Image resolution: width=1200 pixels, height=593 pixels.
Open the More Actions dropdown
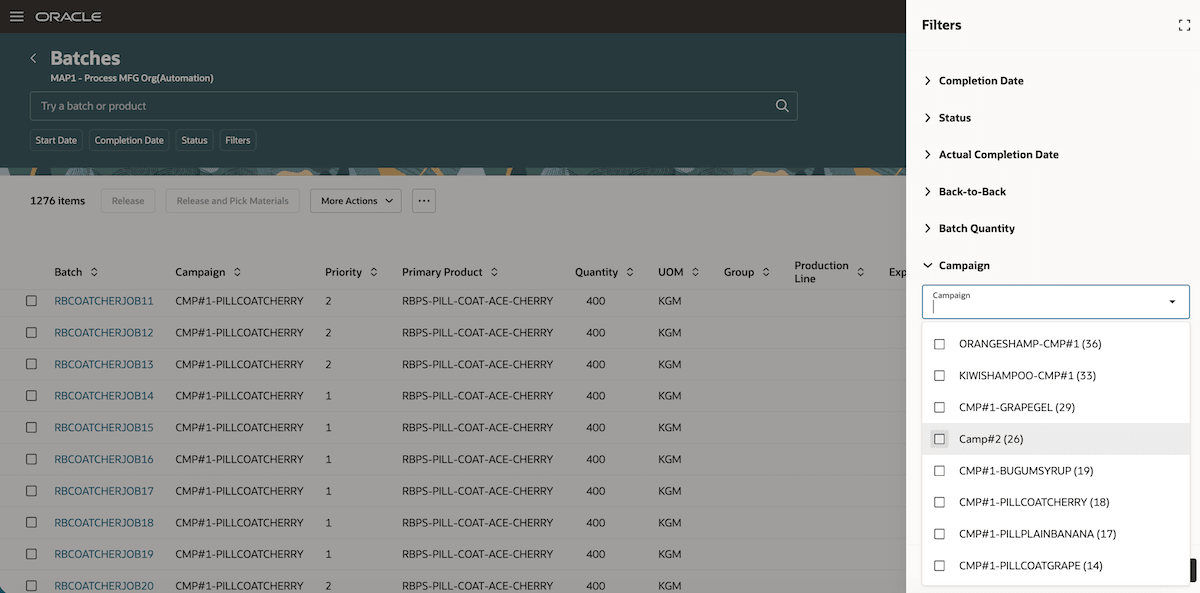[355, 201]
